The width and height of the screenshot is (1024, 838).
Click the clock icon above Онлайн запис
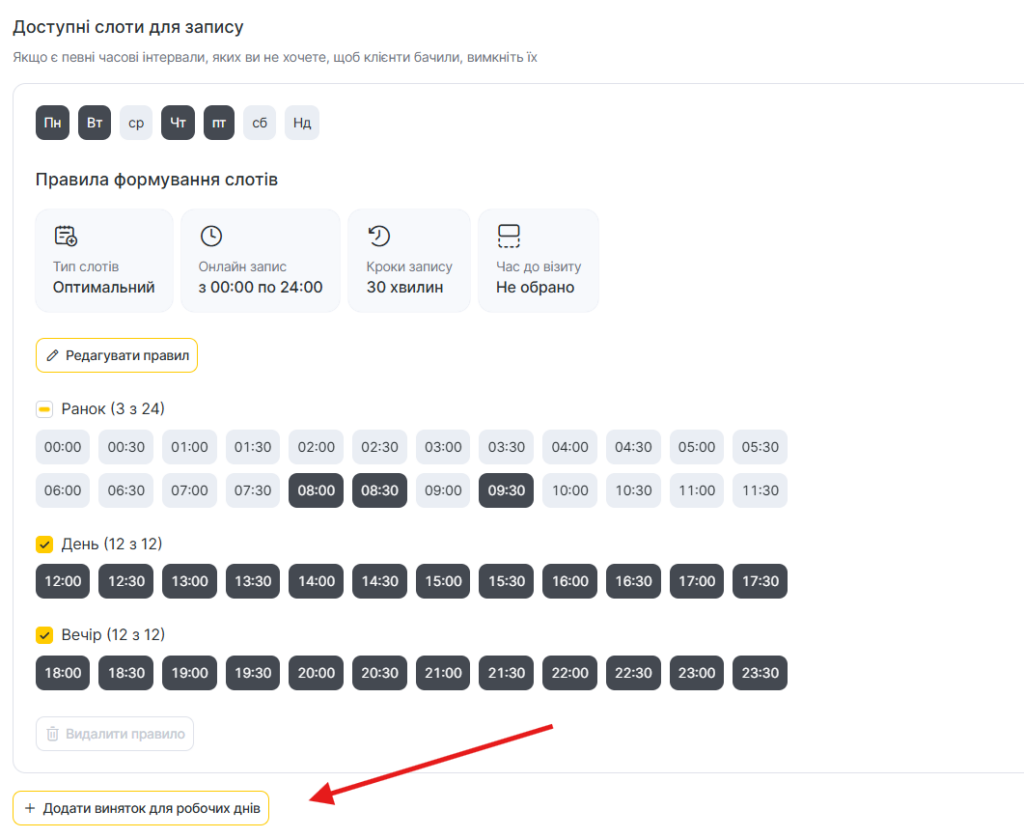[211, 236]
